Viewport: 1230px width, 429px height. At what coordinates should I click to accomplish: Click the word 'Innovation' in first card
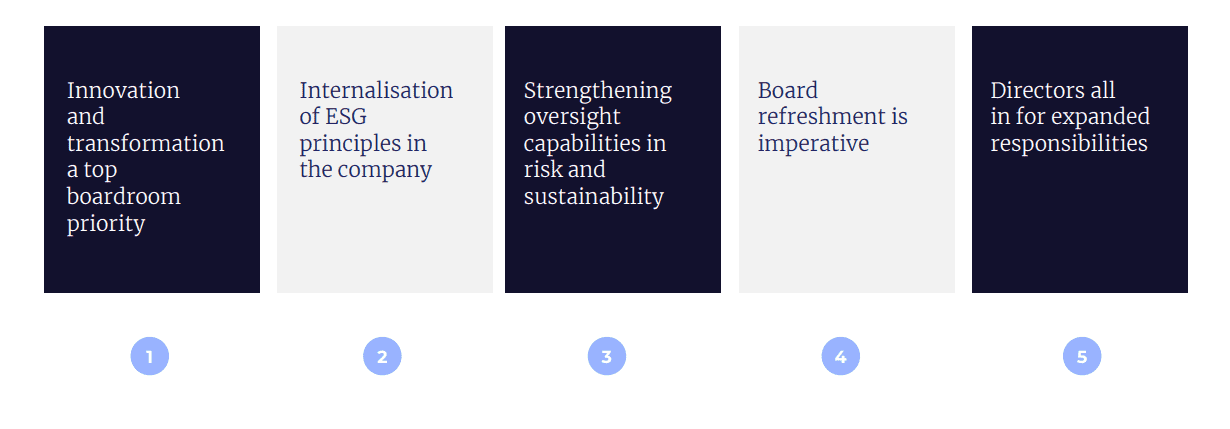[x=123, y=90]
